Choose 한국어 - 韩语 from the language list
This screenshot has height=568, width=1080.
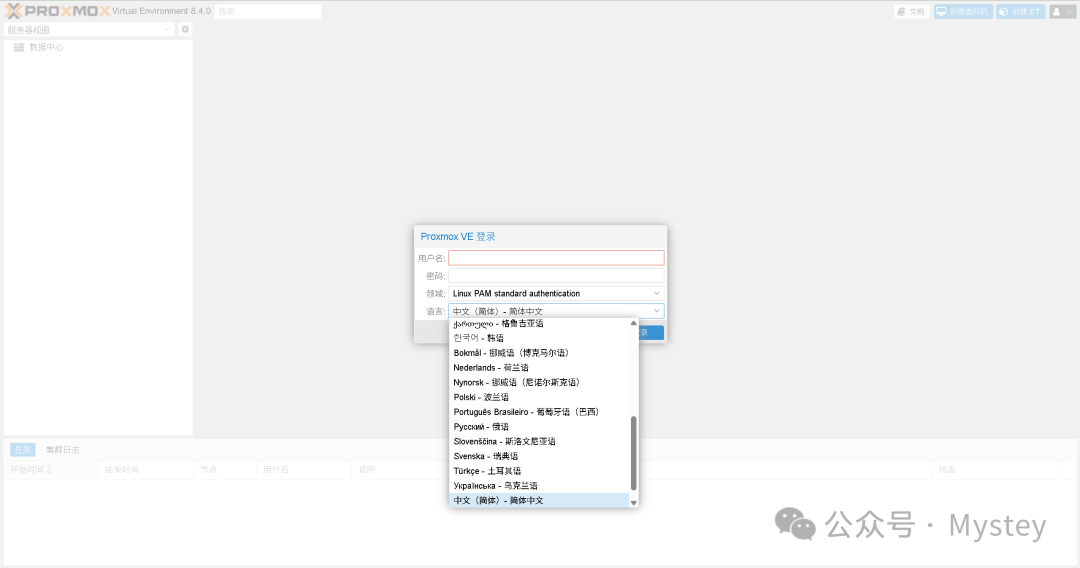(x=539, y=338)
